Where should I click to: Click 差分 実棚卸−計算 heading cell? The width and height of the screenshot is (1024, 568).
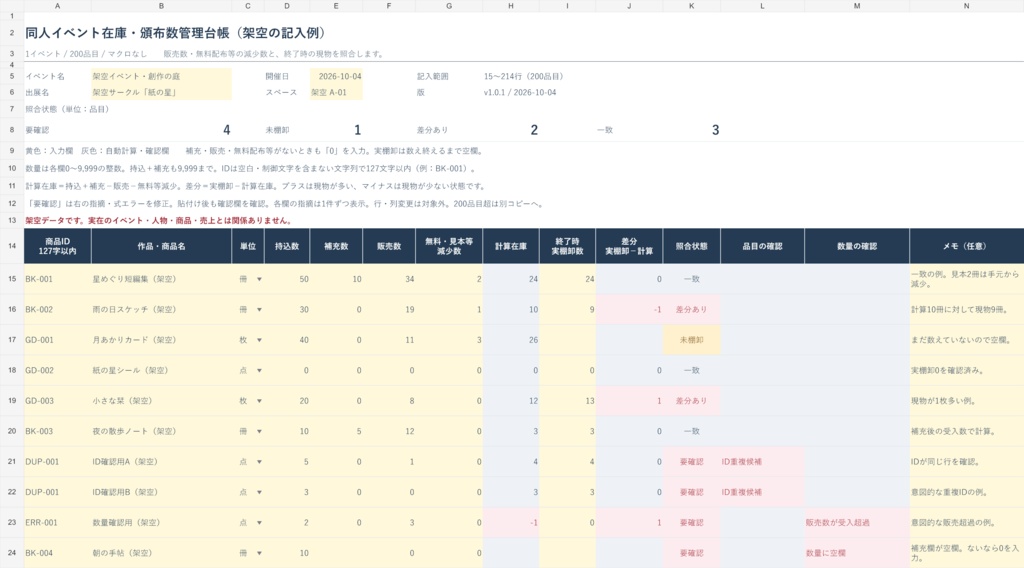coord(629,246)
